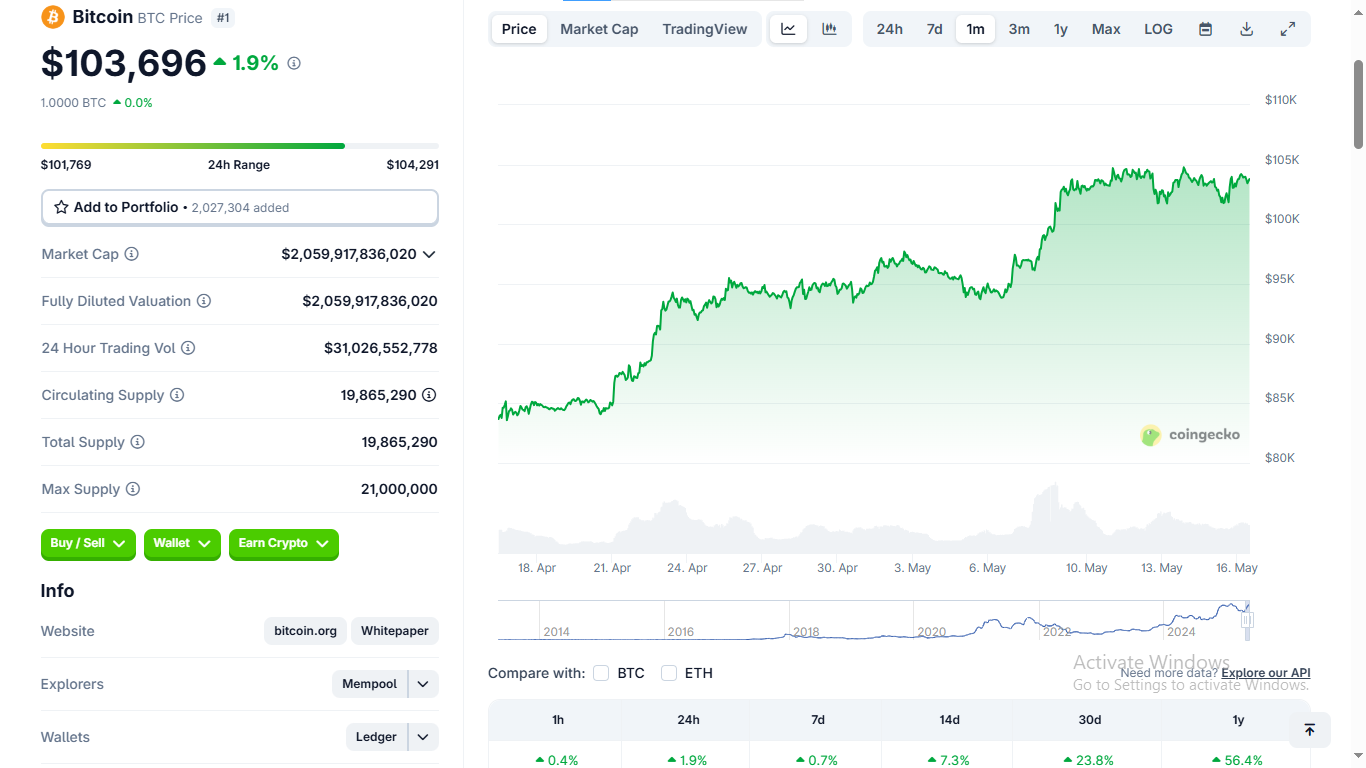The width and height of the screenshot is (1366, 768).
Task: Open the calendar date range picker
Action: click(1206, 29)
